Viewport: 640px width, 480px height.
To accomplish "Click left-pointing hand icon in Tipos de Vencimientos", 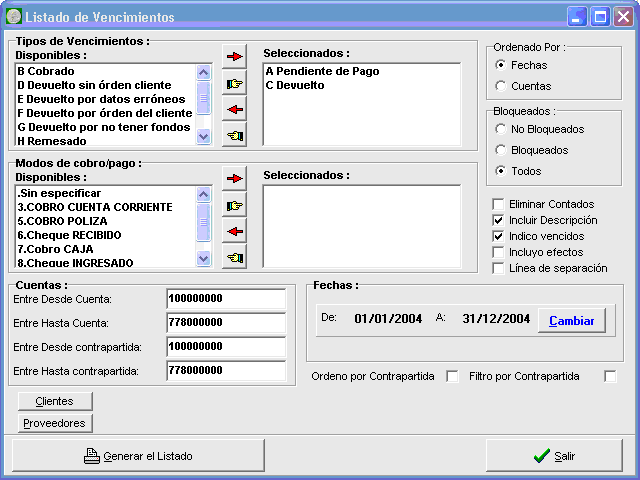I will 234,135.
